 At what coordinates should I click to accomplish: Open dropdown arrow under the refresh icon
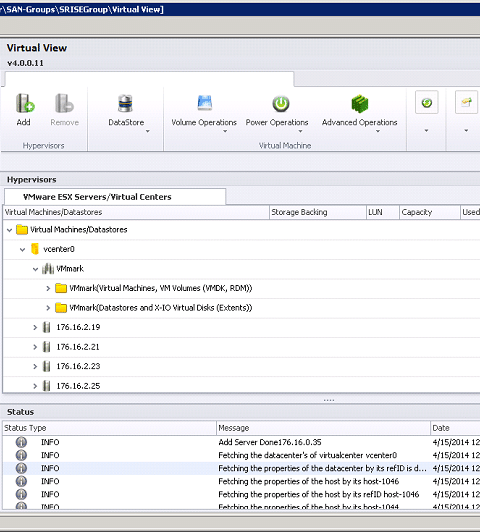426,130
